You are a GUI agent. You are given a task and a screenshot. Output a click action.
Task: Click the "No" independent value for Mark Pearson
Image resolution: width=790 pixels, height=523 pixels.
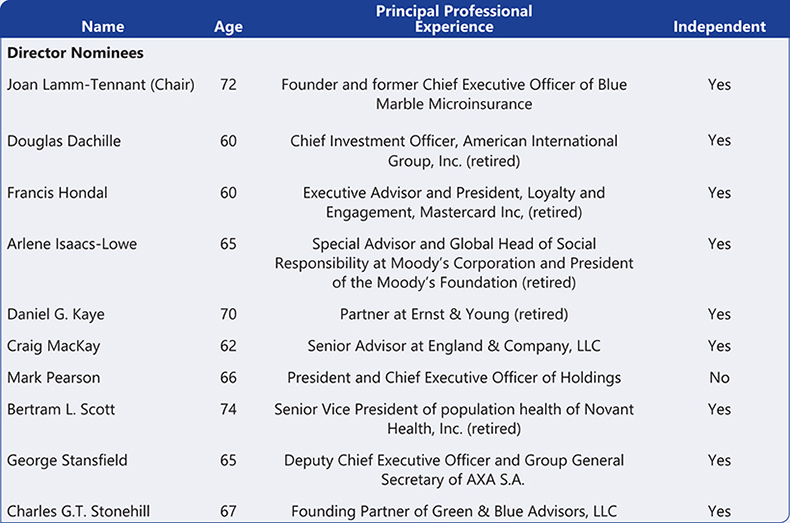pos(719,377)
